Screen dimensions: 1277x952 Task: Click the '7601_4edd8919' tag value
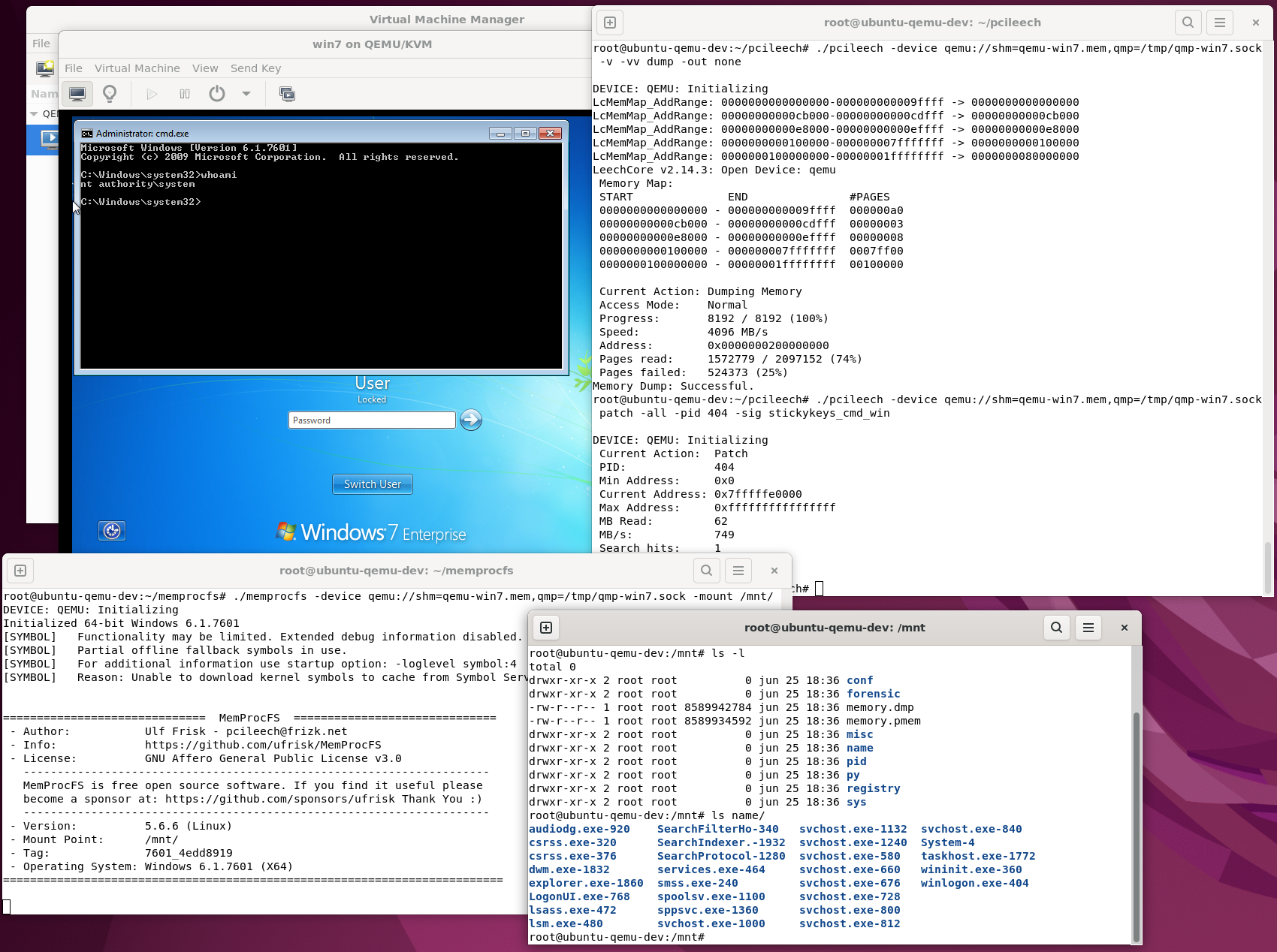click(x=189, y=853)
